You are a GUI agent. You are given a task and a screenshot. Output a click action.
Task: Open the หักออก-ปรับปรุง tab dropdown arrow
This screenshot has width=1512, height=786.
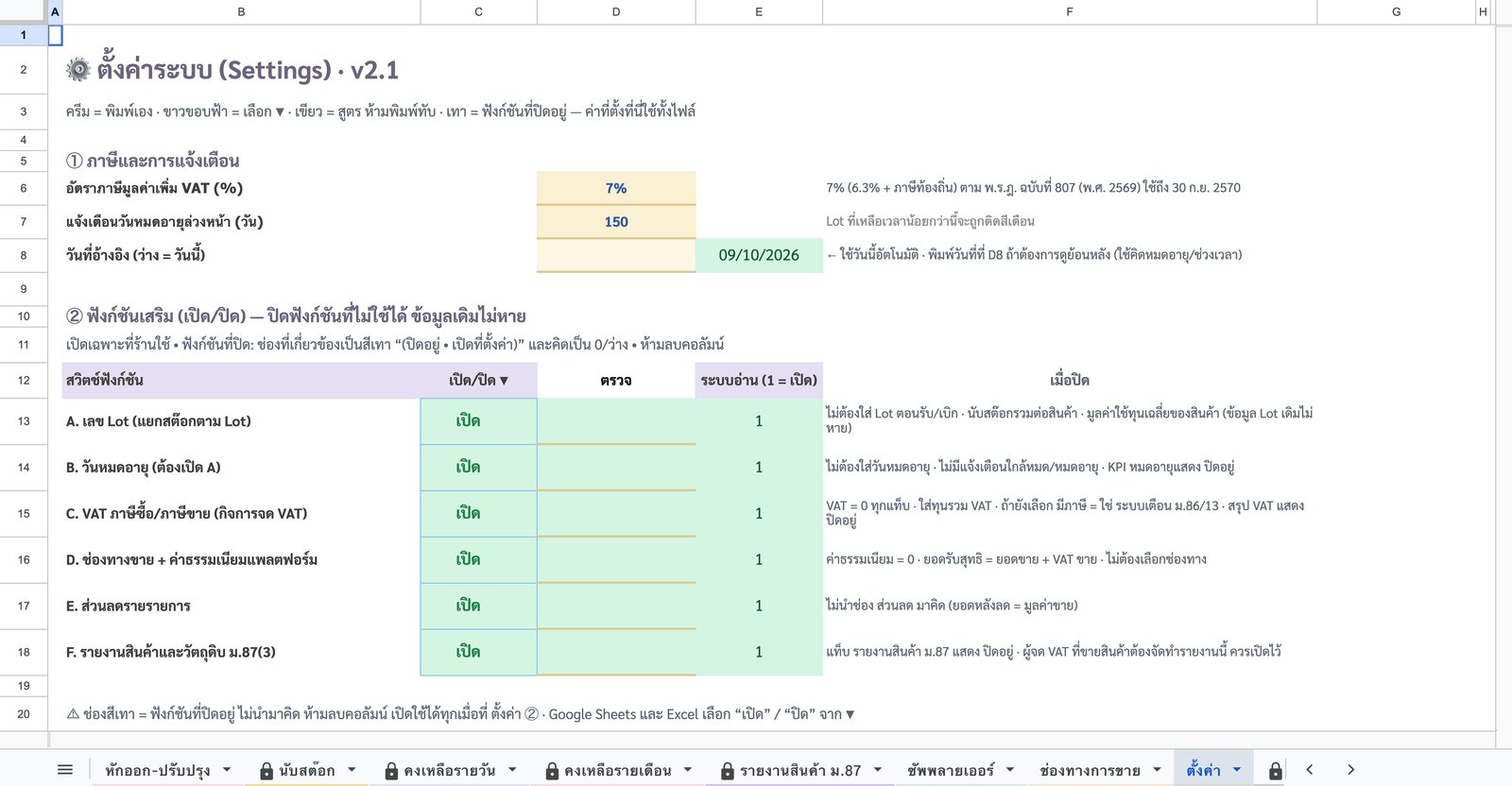(227, 770)
